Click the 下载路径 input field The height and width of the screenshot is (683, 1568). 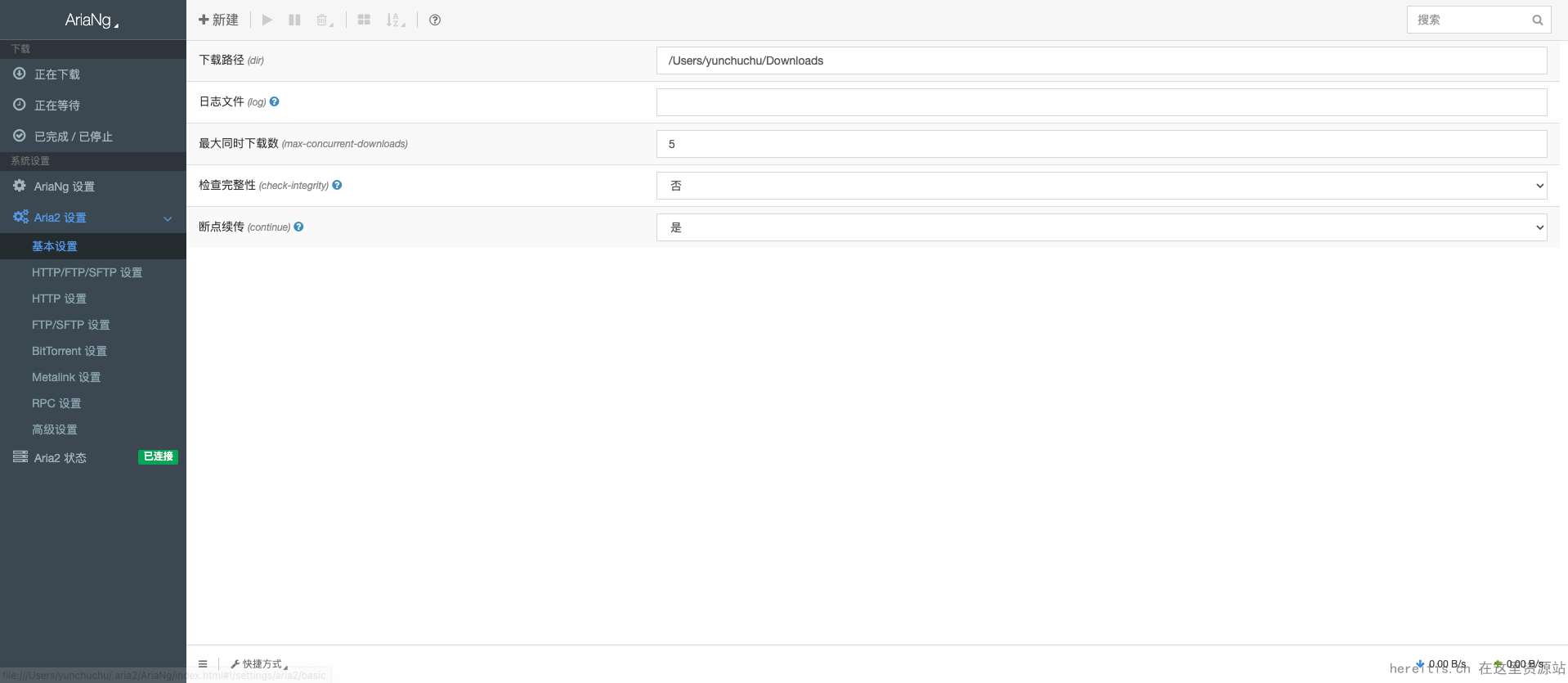coord(1101,61)
